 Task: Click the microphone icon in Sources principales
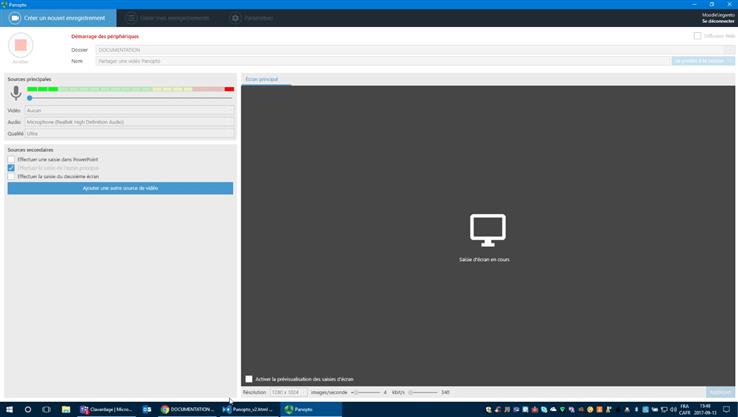click(x=16, y=92)
